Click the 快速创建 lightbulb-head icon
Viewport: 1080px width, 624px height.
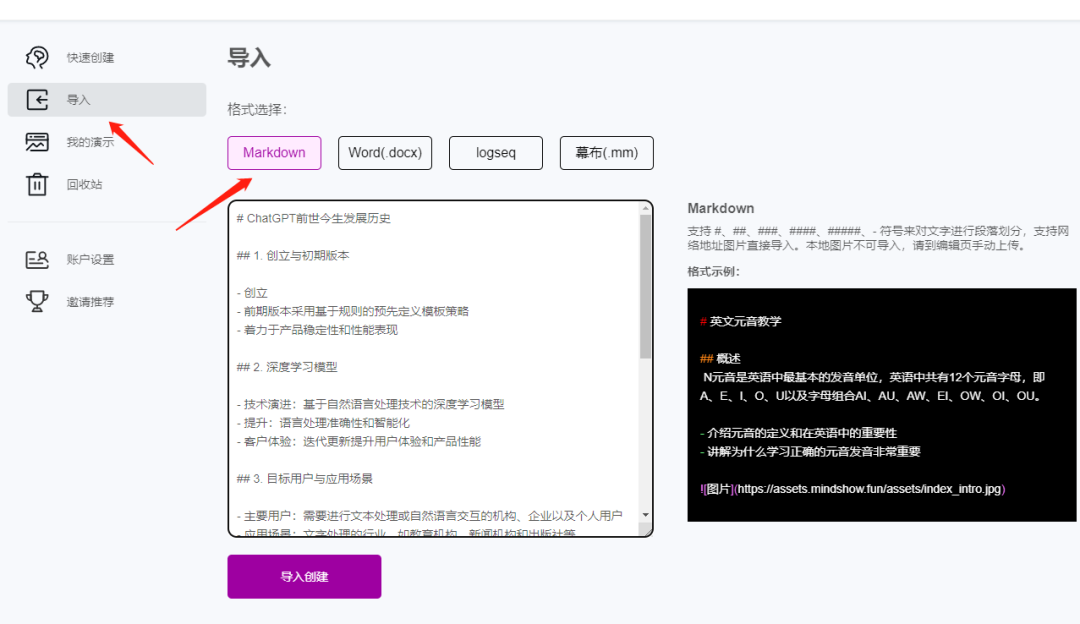[x=38, y=57]
